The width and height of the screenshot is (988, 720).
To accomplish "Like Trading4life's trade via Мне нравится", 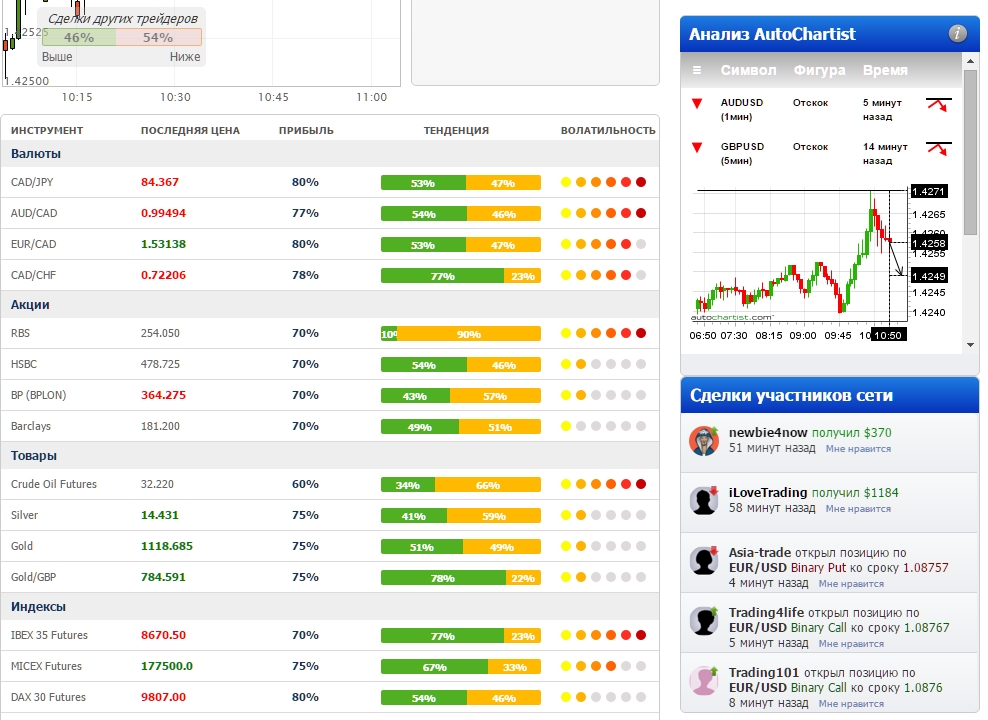I will click(x=850, y=643).
